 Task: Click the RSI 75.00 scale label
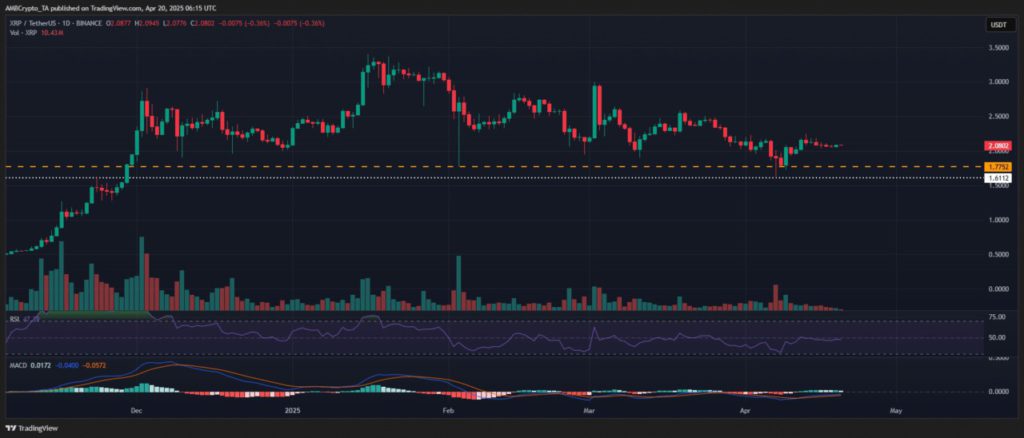click(999, 317)
